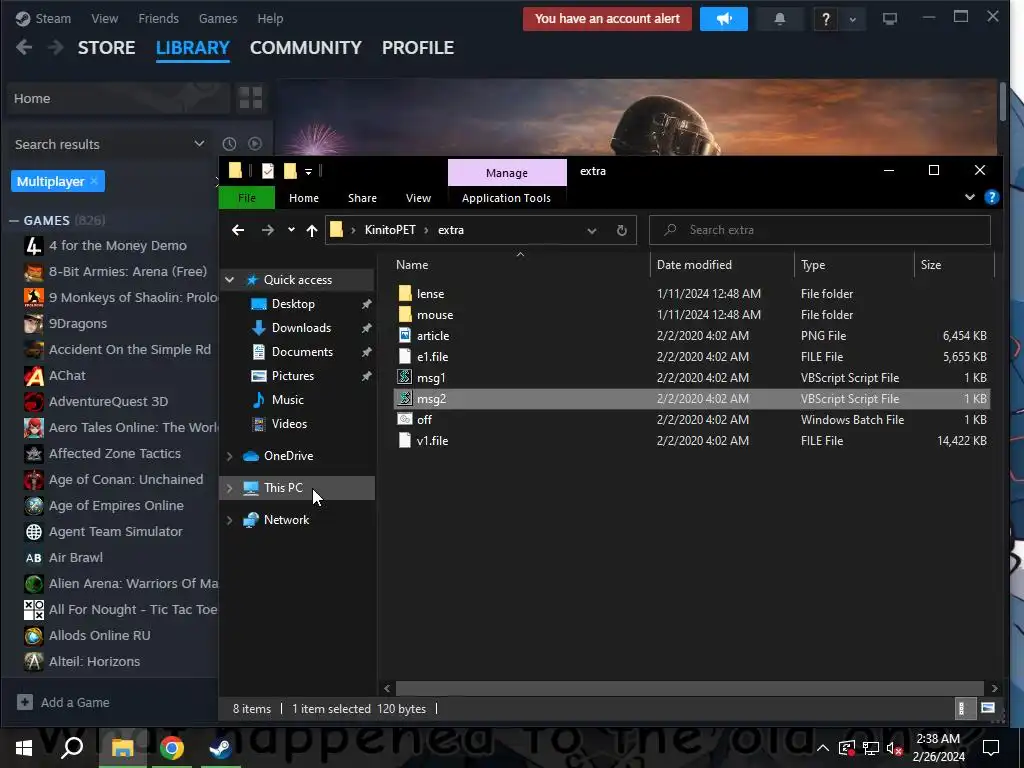Select the Home button in Steam library
The width and height of the screenshot is (1024, 768).
[x=118, y=98]
